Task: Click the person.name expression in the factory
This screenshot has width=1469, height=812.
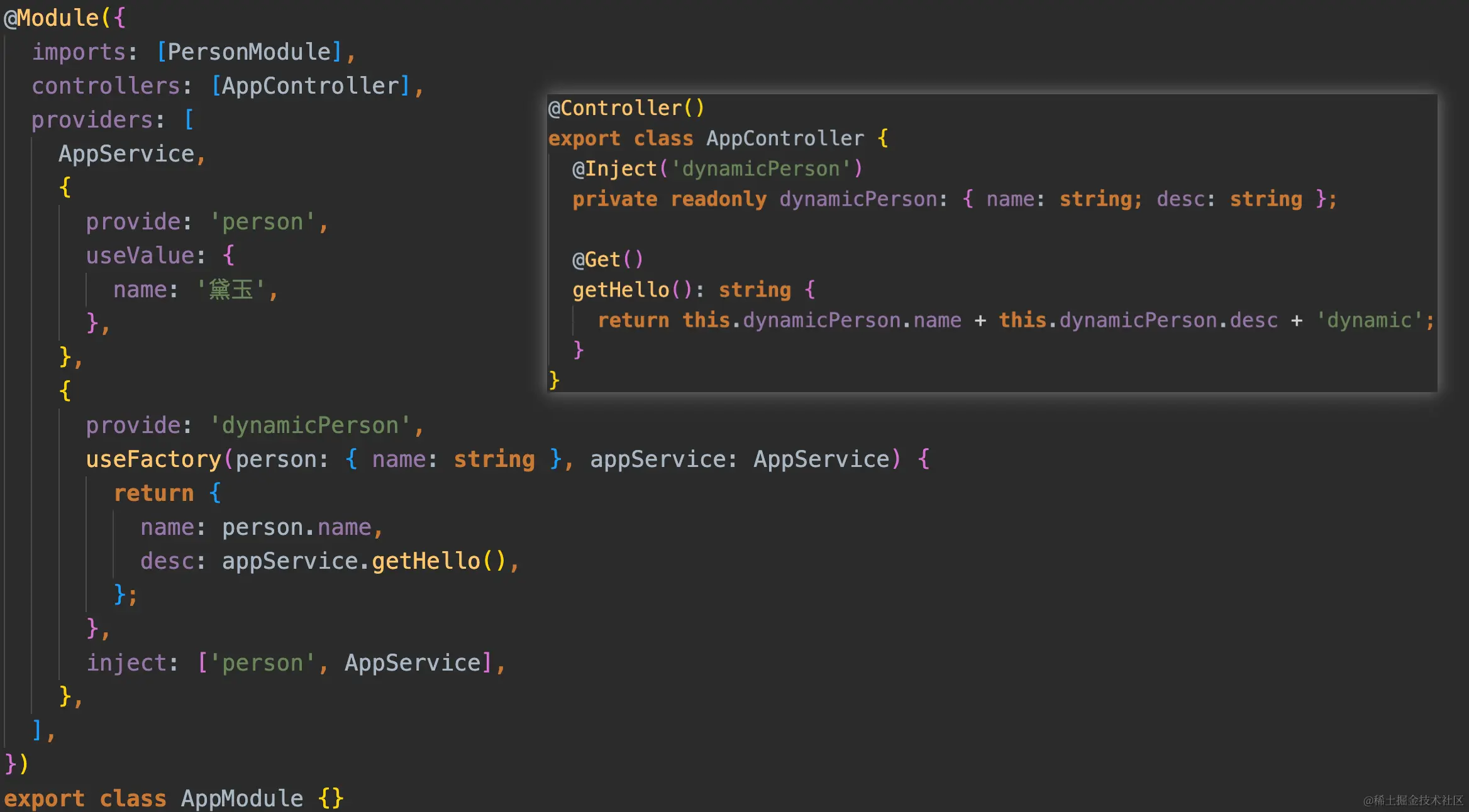Action: click(296, 527)
